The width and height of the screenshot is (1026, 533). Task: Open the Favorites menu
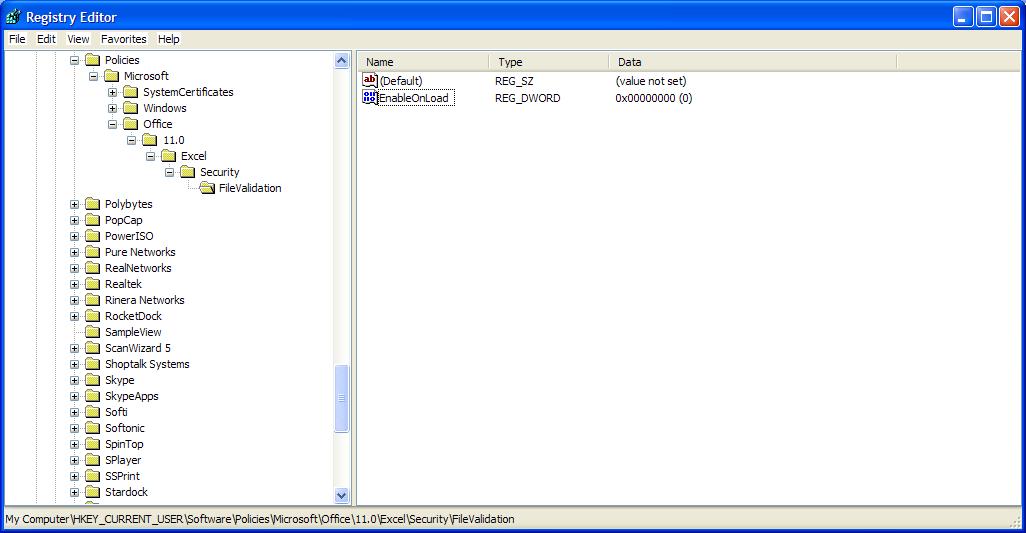(124, 39)
